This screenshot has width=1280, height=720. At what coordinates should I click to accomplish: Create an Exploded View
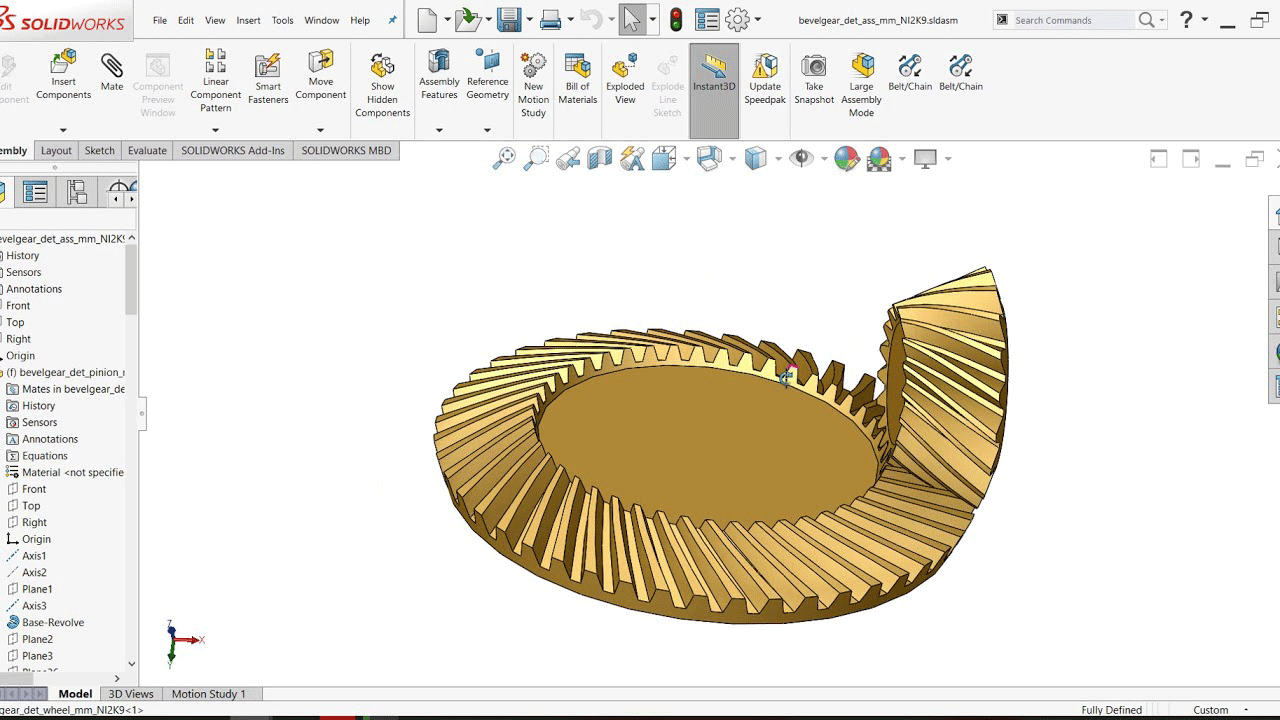(x=625, y=78)
